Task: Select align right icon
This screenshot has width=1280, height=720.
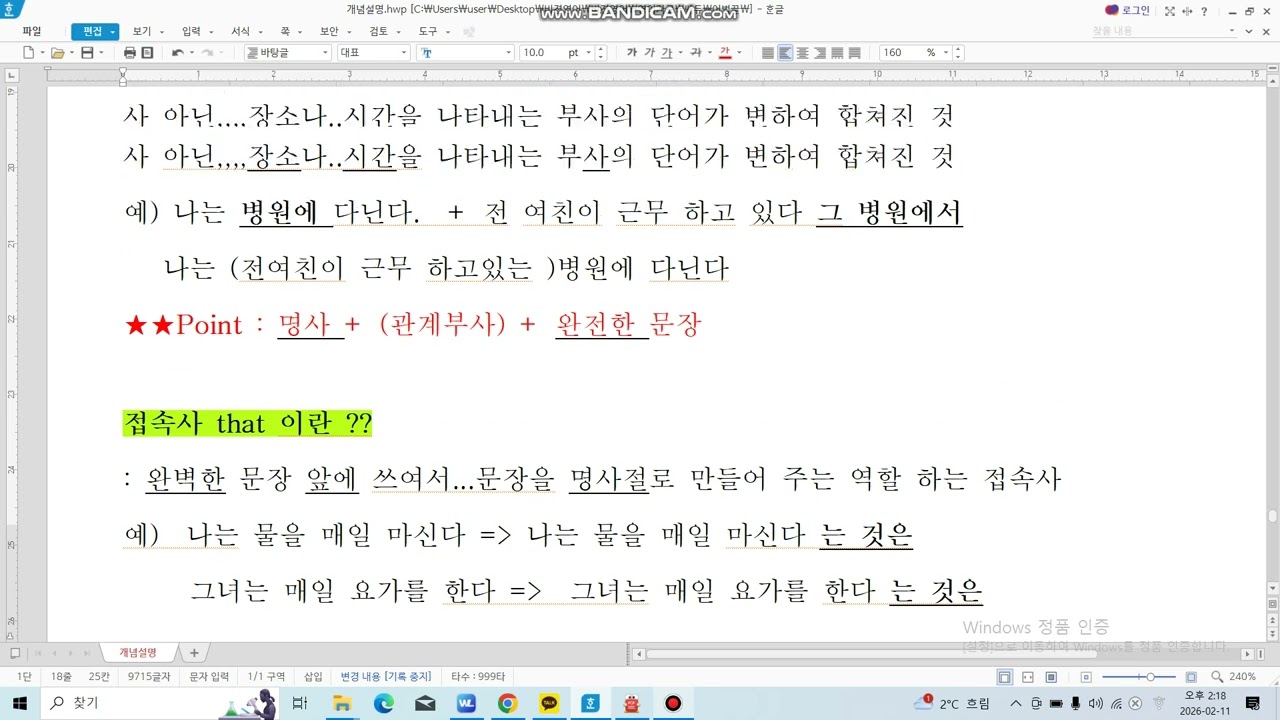Action: [x=820, y=53]
